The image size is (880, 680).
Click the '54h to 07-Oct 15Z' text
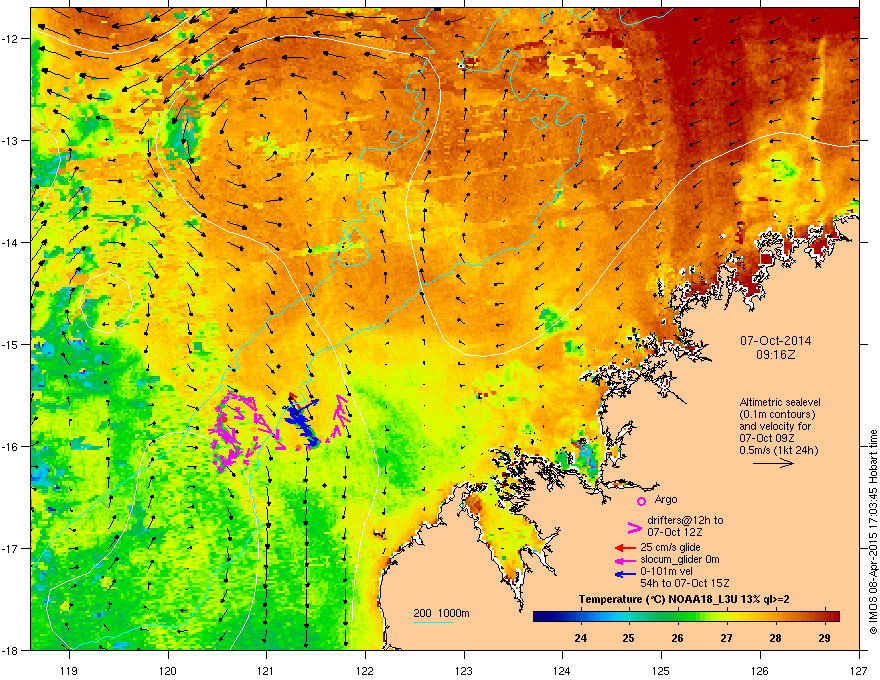[685, 583]
